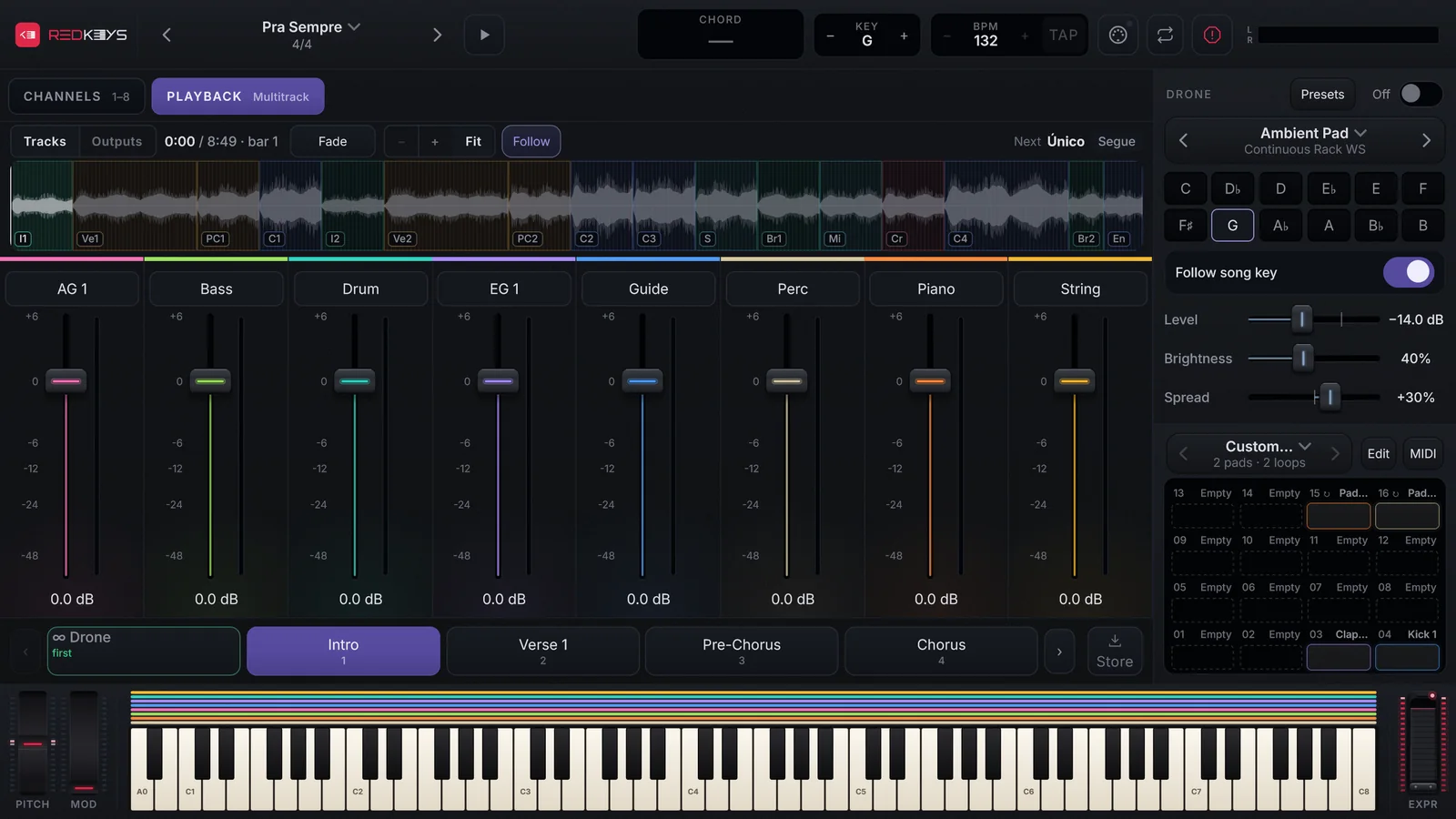
Task: Select next drone preset arrow
Action: coord(1426,140)
